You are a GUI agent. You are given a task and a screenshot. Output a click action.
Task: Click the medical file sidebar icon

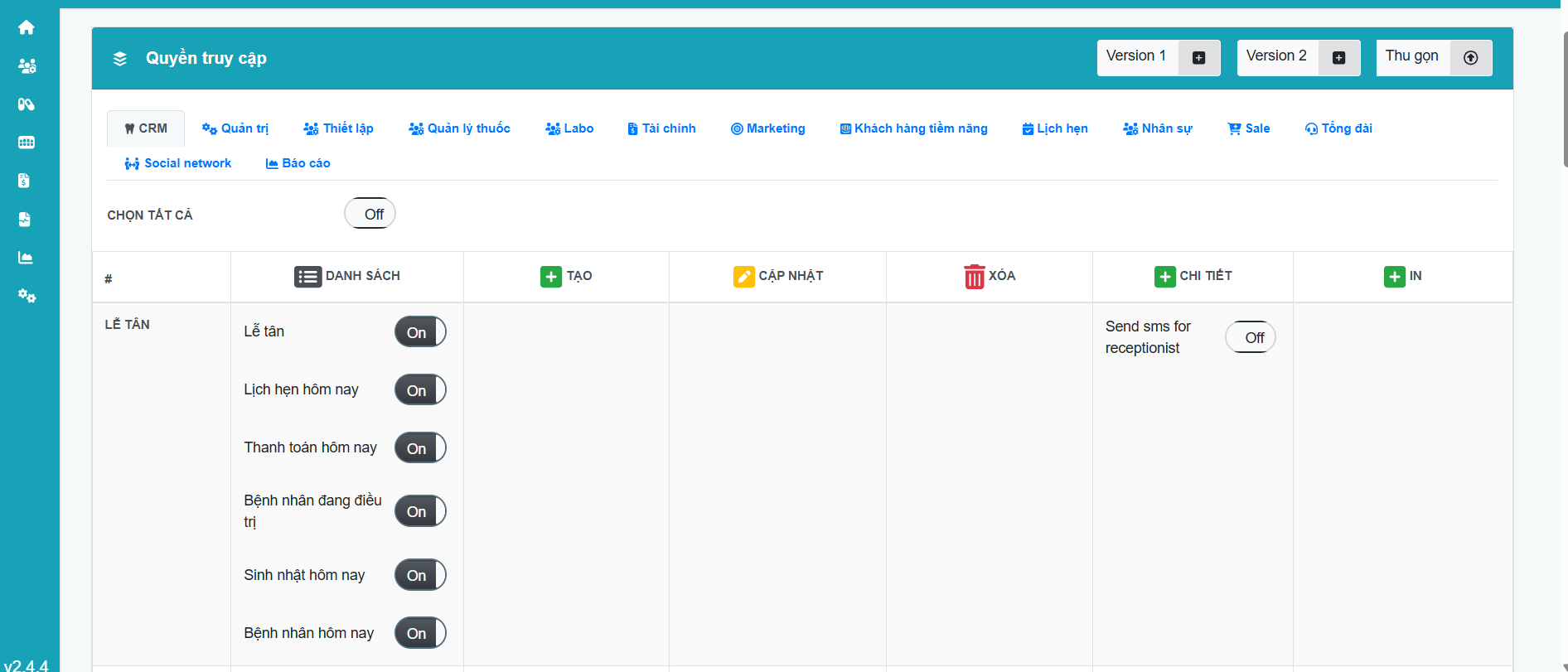(25, 220)
